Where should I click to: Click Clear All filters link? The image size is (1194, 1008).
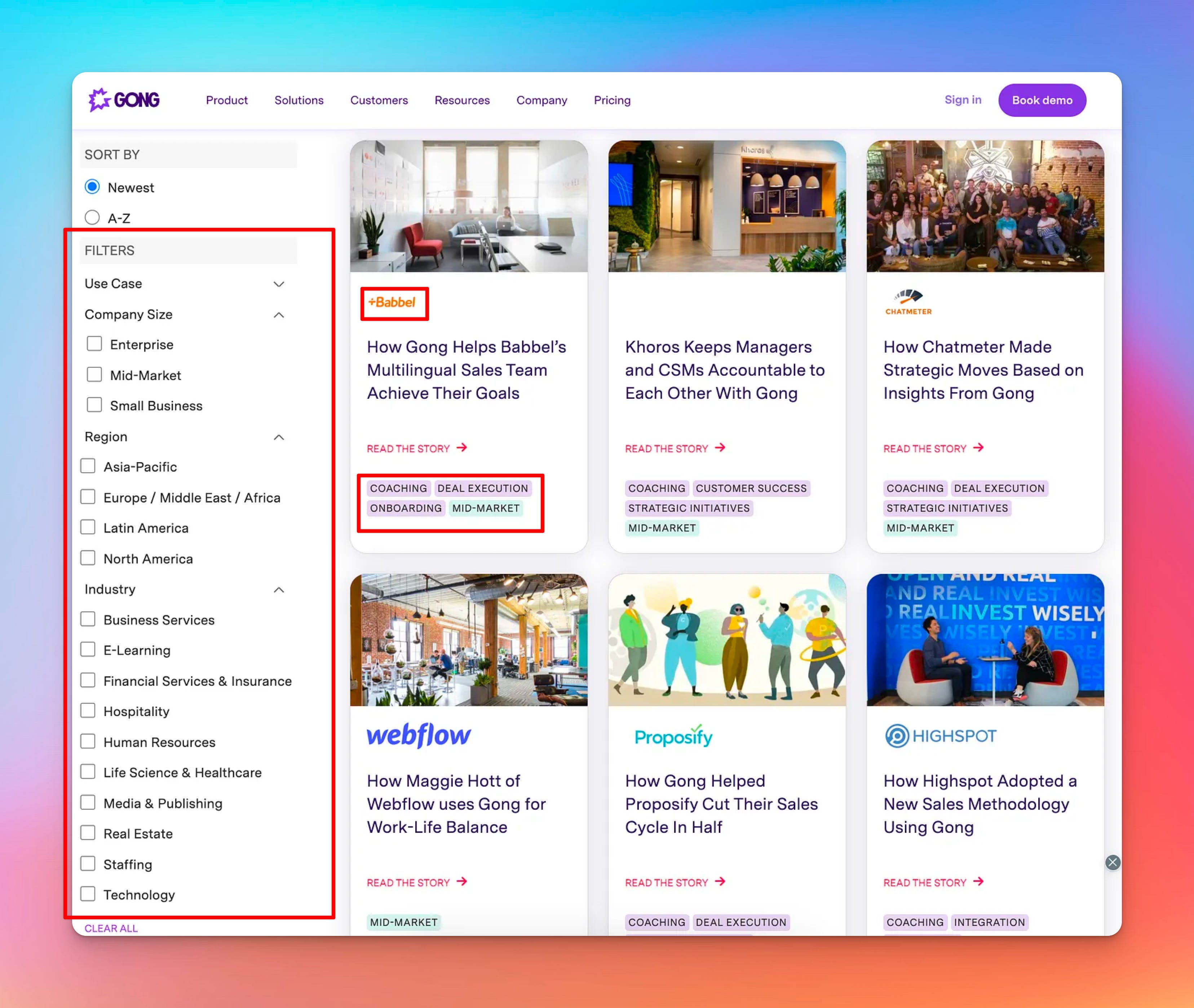point(111,928)
